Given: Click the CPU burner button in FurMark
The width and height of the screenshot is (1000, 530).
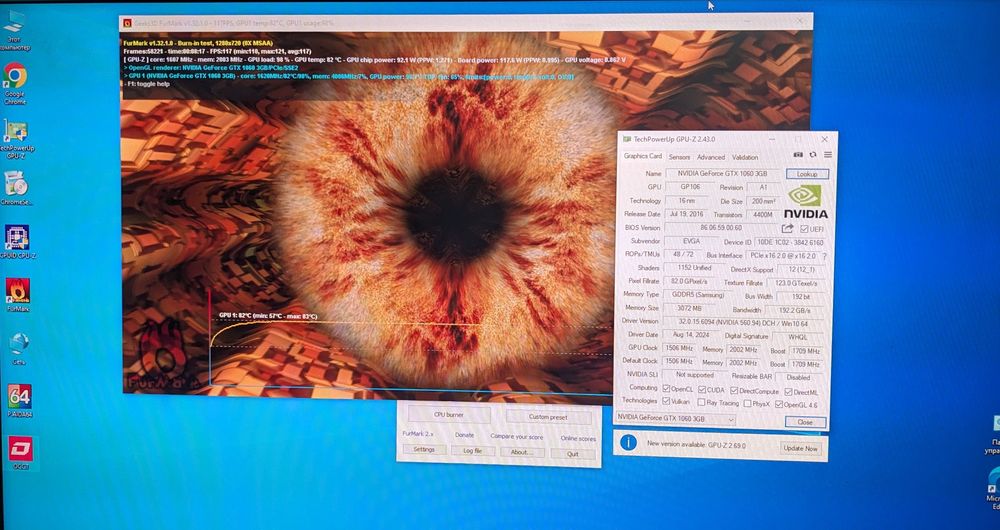Looking at the screenshot, I should point(449,415).
